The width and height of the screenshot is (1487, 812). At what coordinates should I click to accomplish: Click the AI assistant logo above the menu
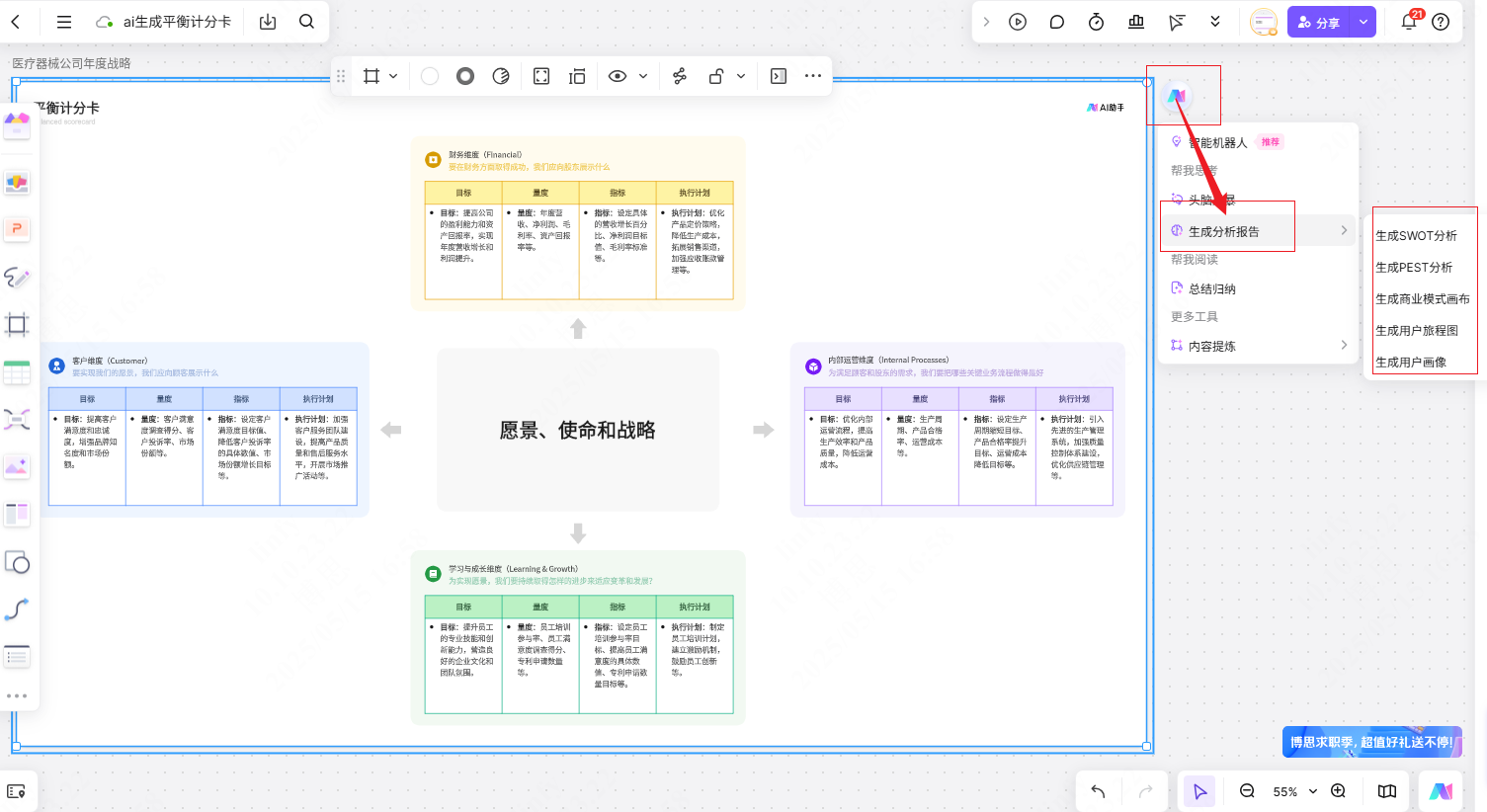pos(1176,96)
